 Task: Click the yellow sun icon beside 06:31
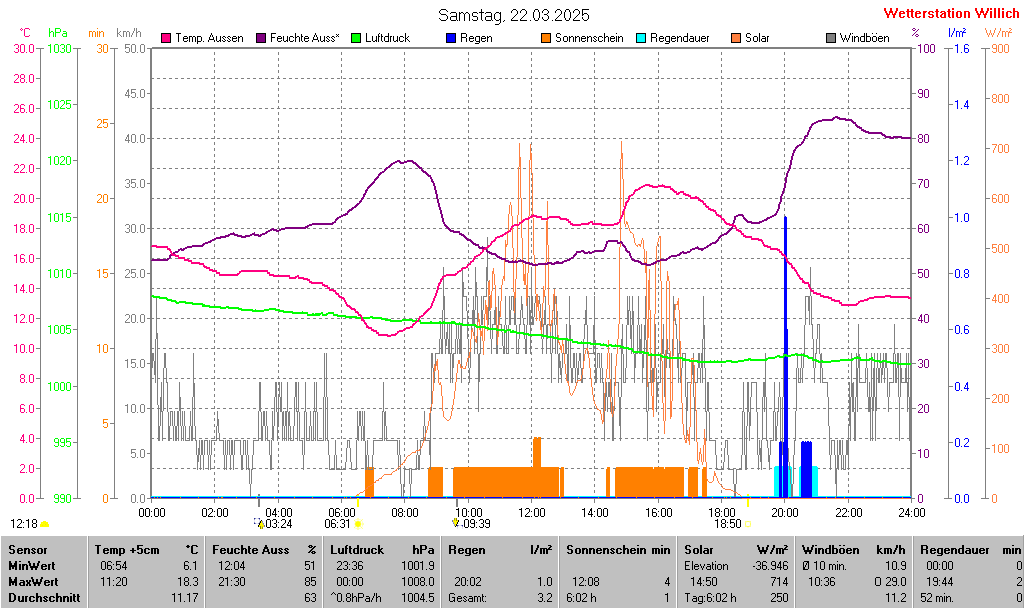[358, 524]
